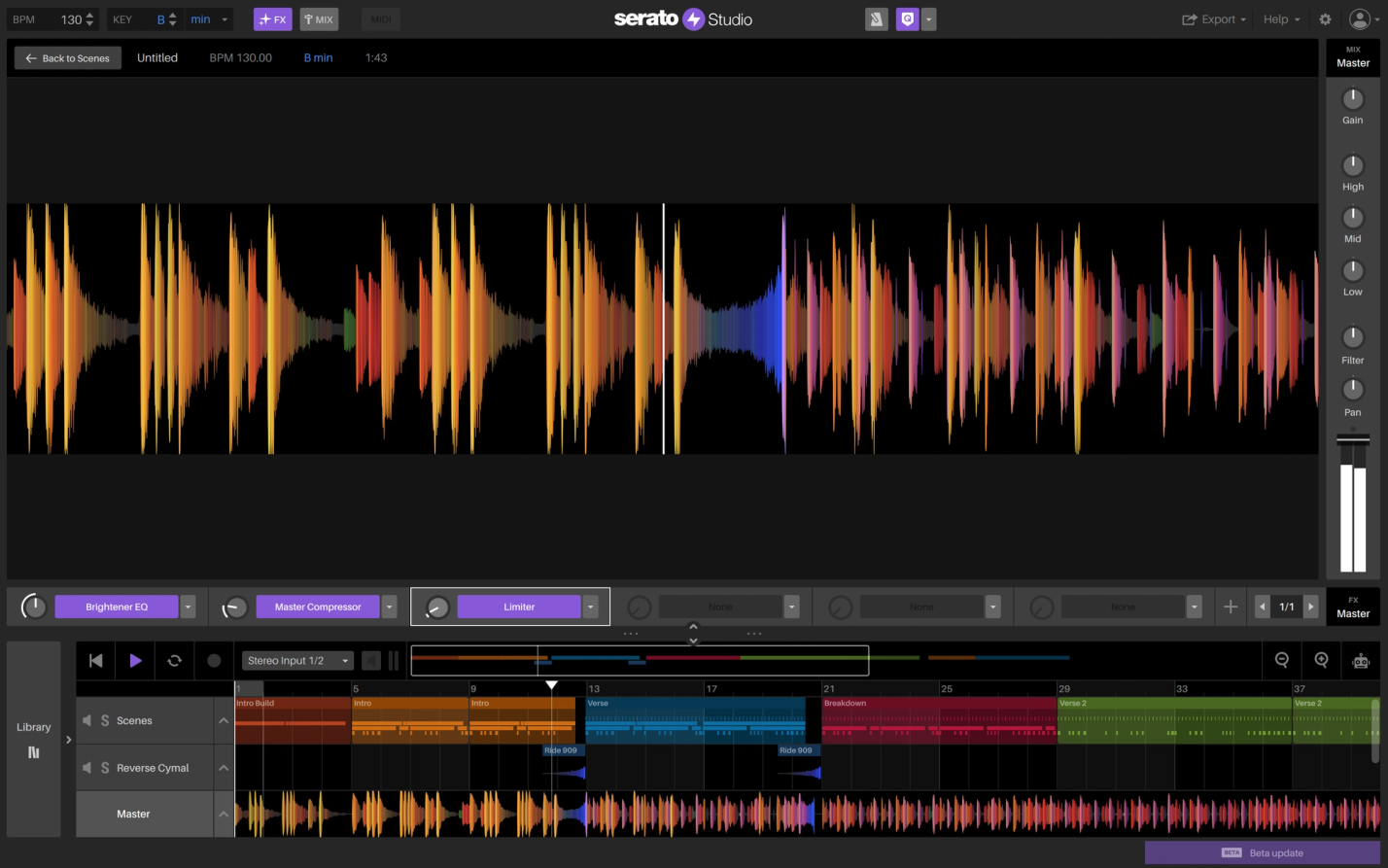
Task: Click the account avatar icon
Action: pyautogui.click(x=1359, y=18)
